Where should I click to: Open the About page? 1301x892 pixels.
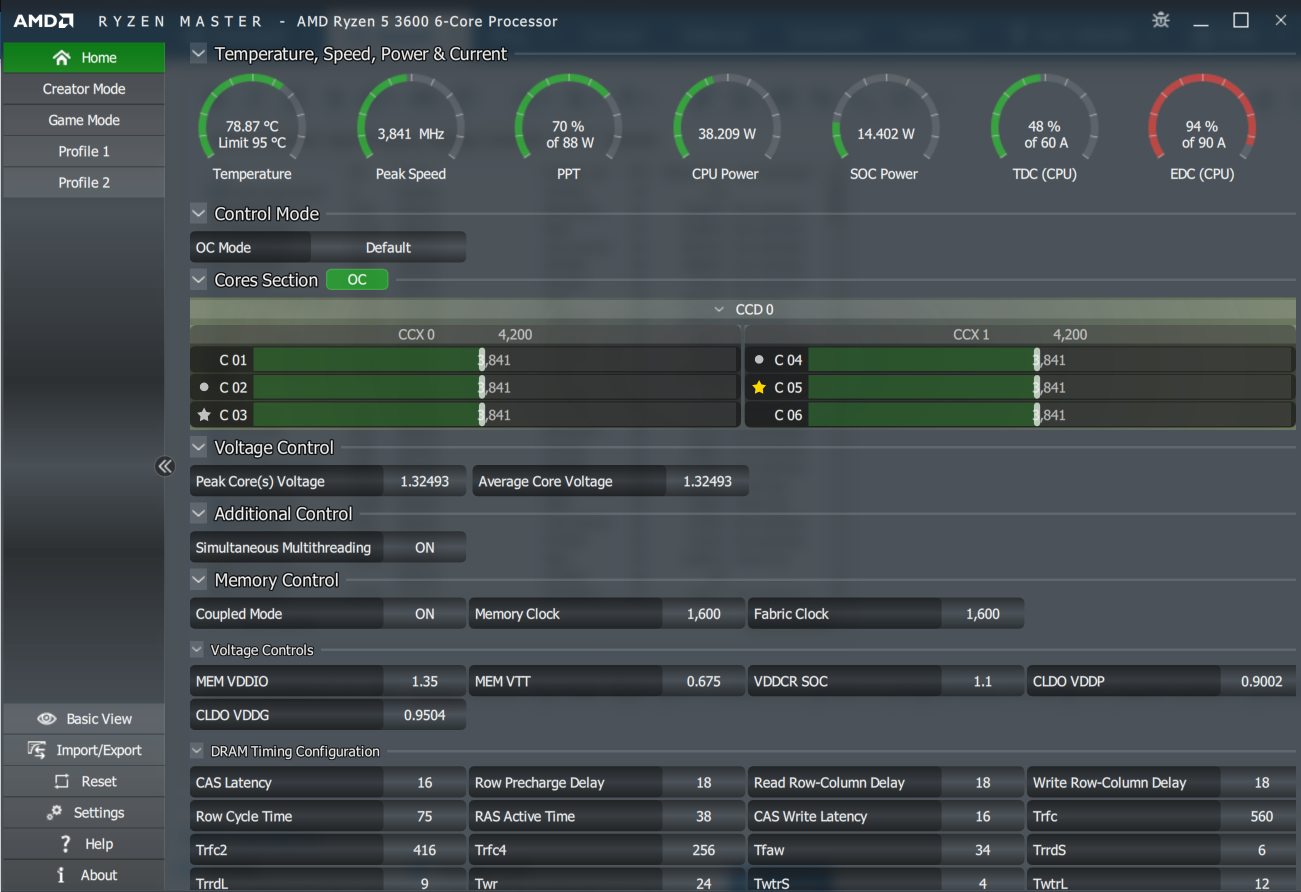coord(84,875)
